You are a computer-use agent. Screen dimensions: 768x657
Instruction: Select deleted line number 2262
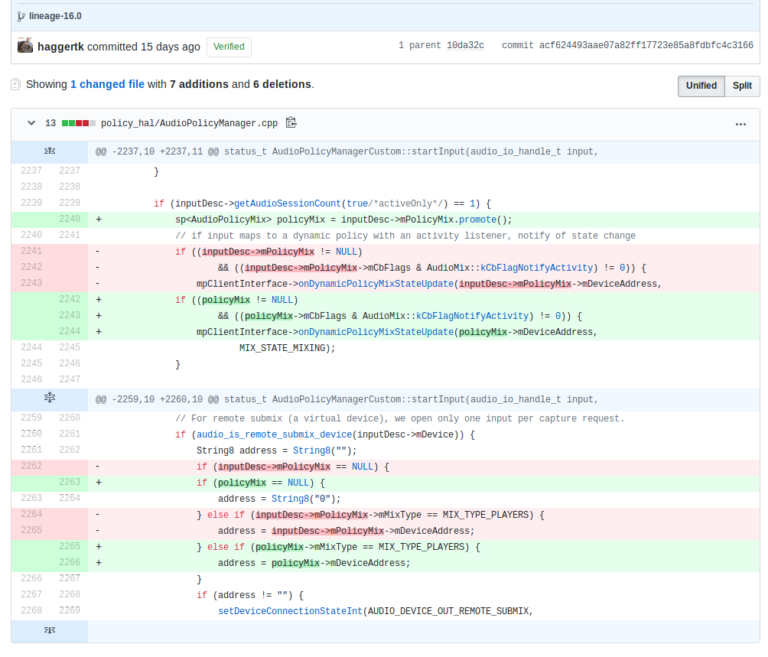[x=31, y=466]
